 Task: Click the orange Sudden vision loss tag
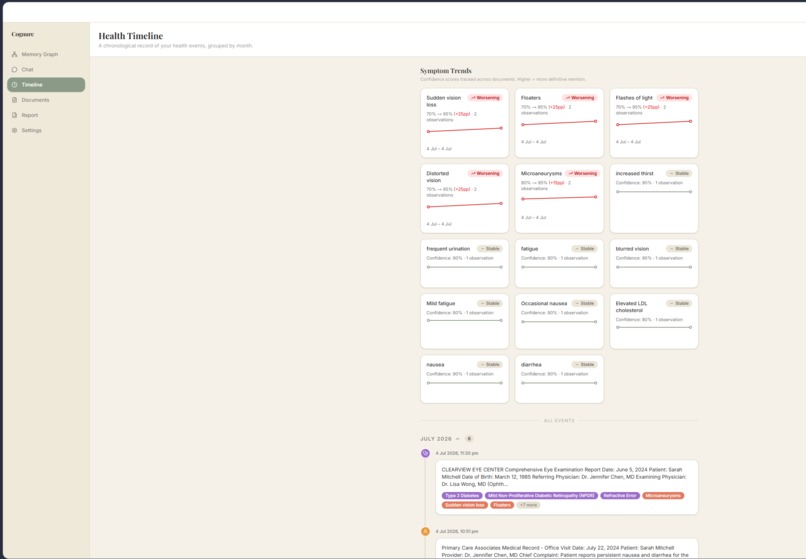click(465, 505)
